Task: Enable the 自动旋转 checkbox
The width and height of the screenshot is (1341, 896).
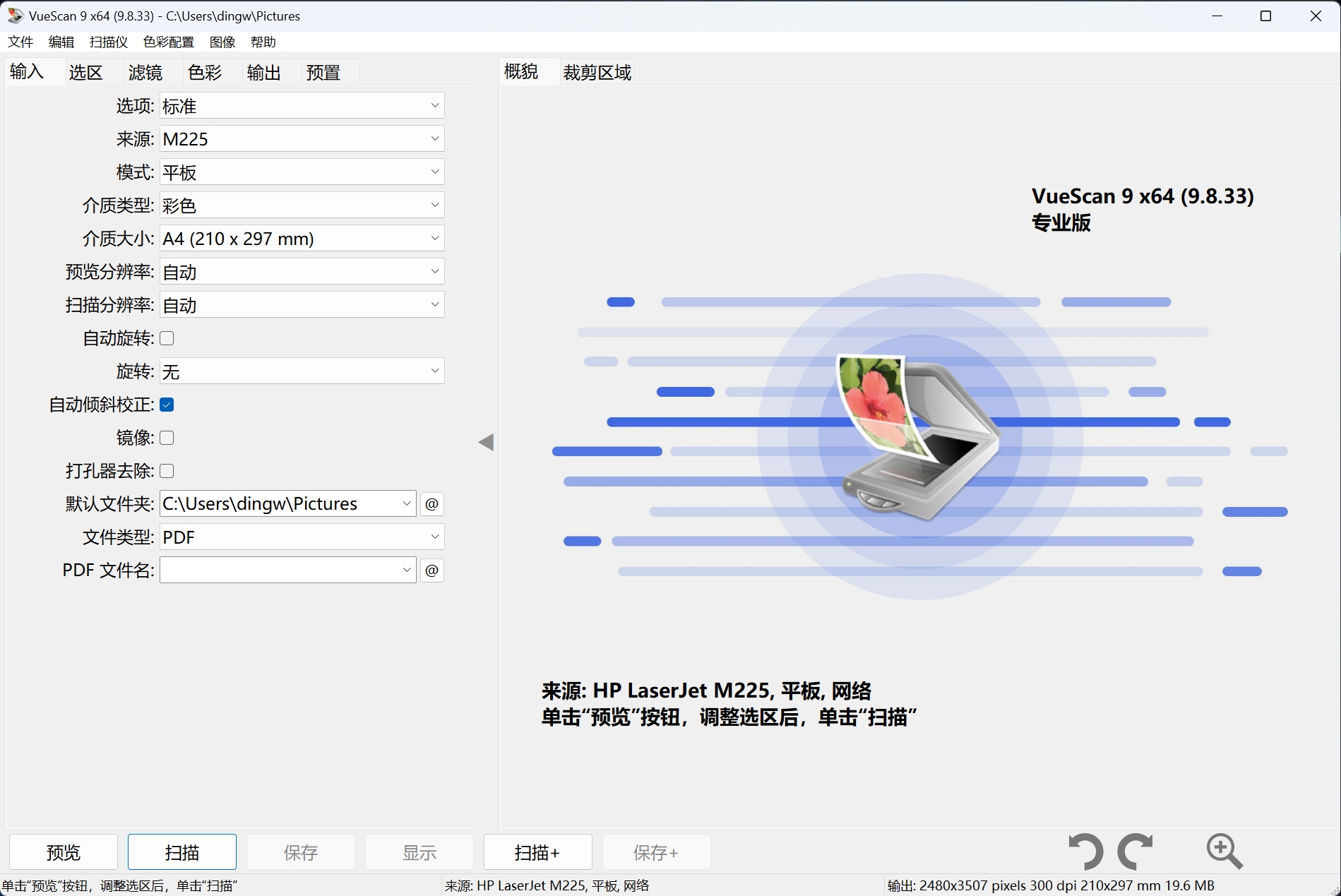Action: (167, 339)
